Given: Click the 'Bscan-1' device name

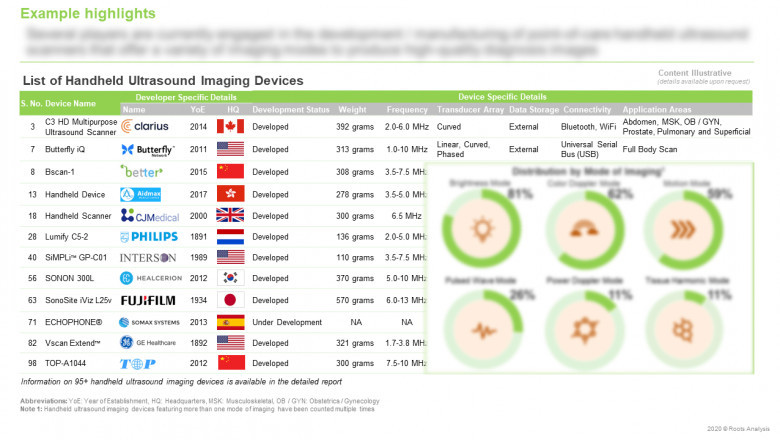Looking at the screenshot, I should point(60,172).
